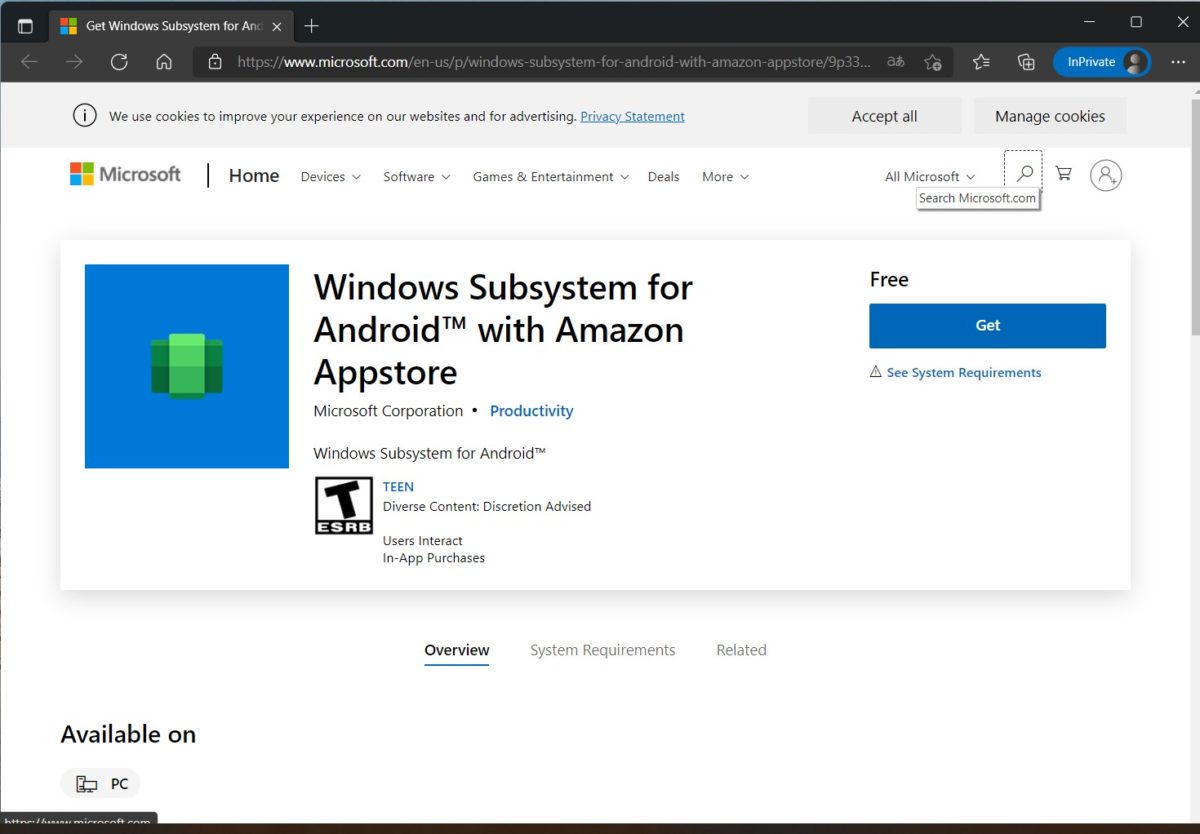
Task: Select the Overview tab
Action: 457,650
